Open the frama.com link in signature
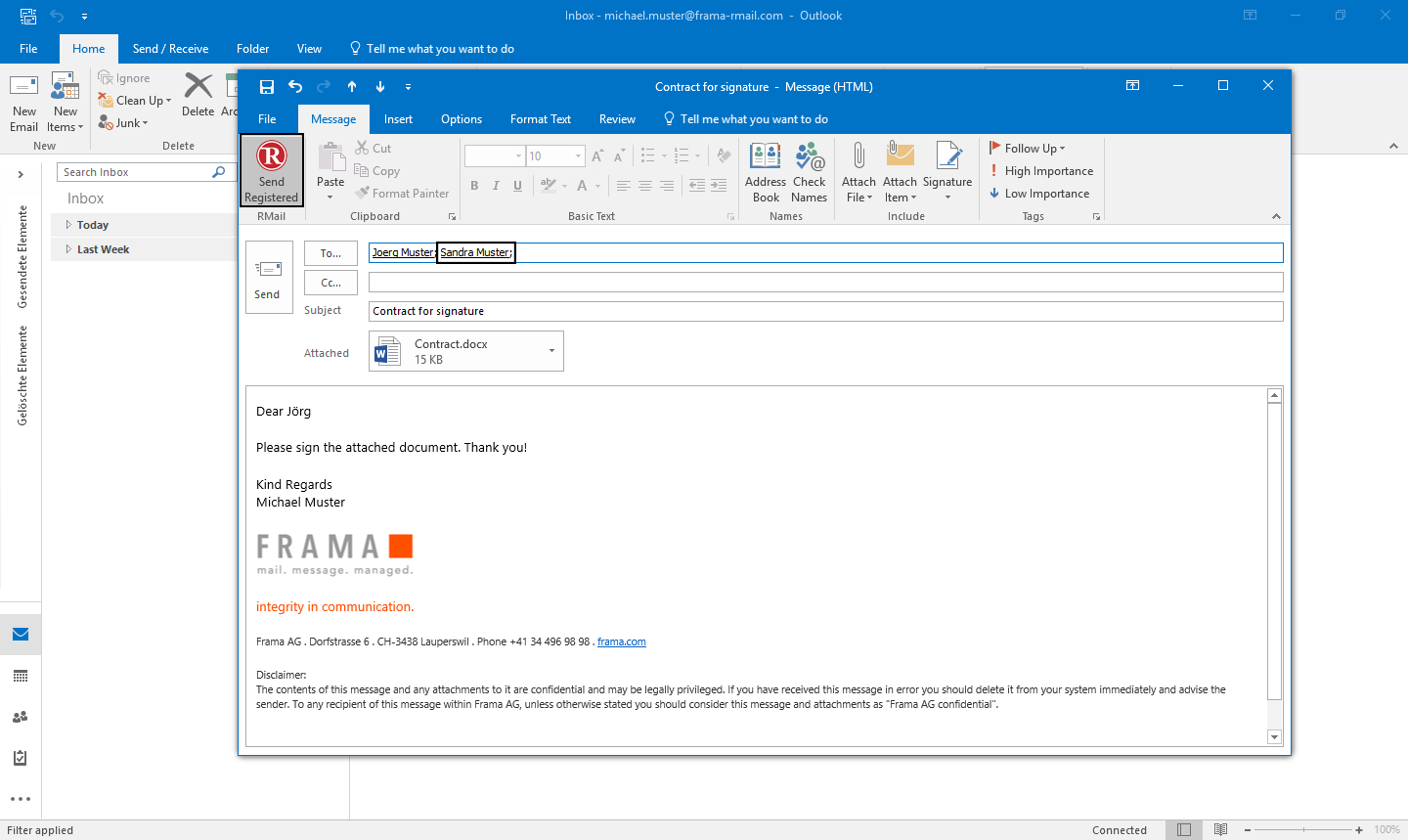1408x840 pixels. pyautogui.click(x=622, y=642)
